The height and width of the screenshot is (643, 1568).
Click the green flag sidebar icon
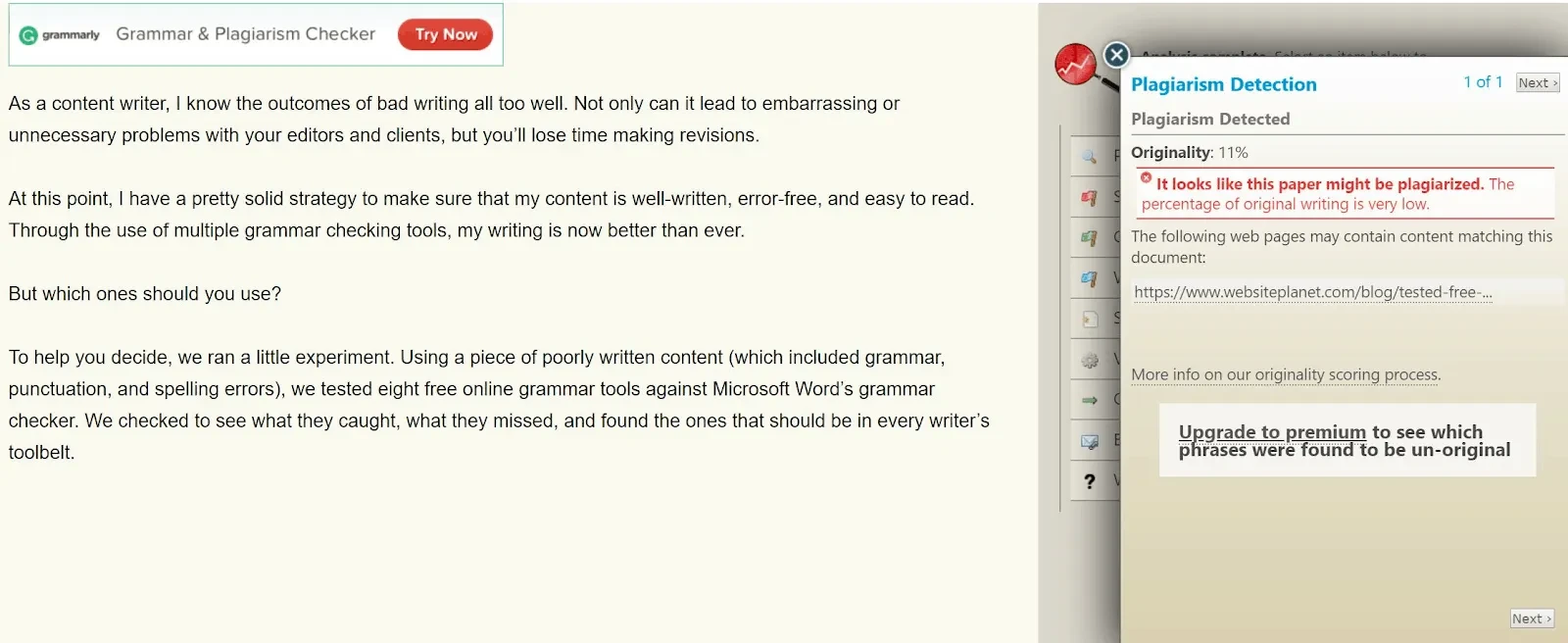click(x=1089, y=237)
